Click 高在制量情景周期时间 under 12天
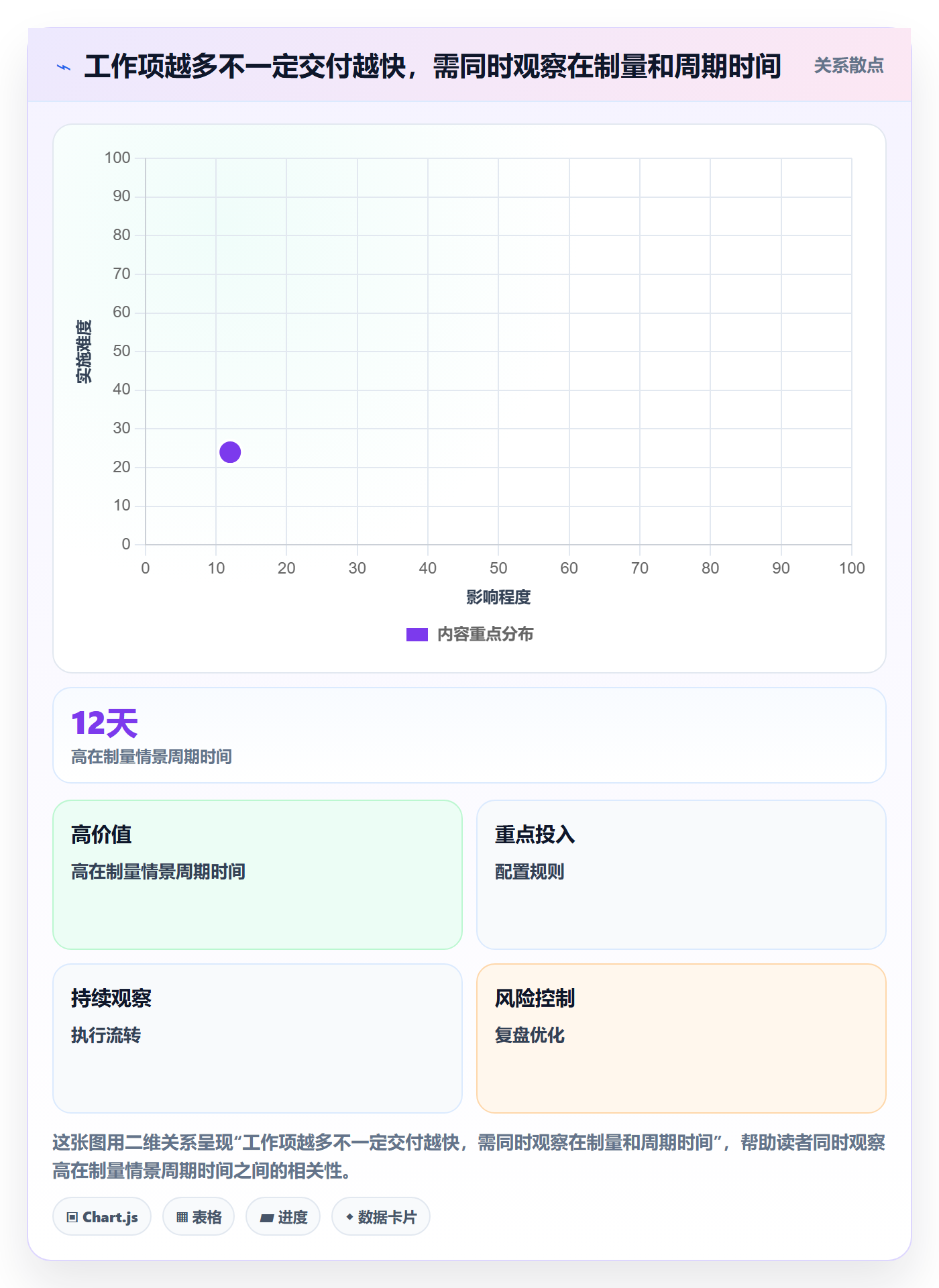Image resolution: width=939 pixels, height=1288 pixels. [152, 757]
